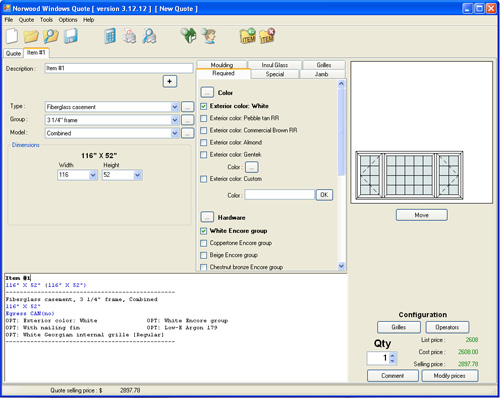Open the Group dropdown (3 1/4" frame)
The image size is (500, 398).
pos(175,120)
